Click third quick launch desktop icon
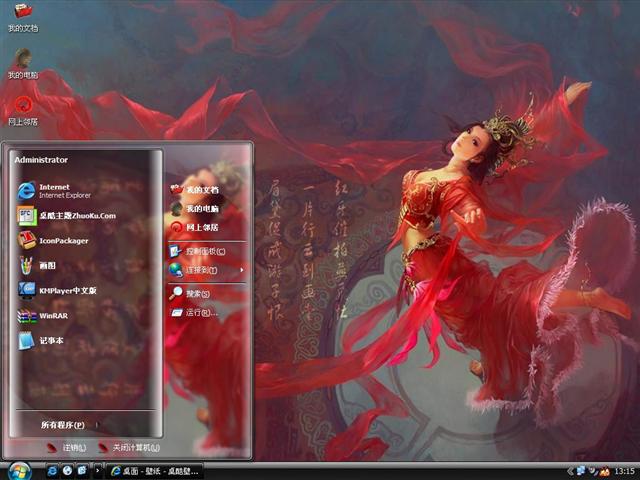 (x=82, y=471)
